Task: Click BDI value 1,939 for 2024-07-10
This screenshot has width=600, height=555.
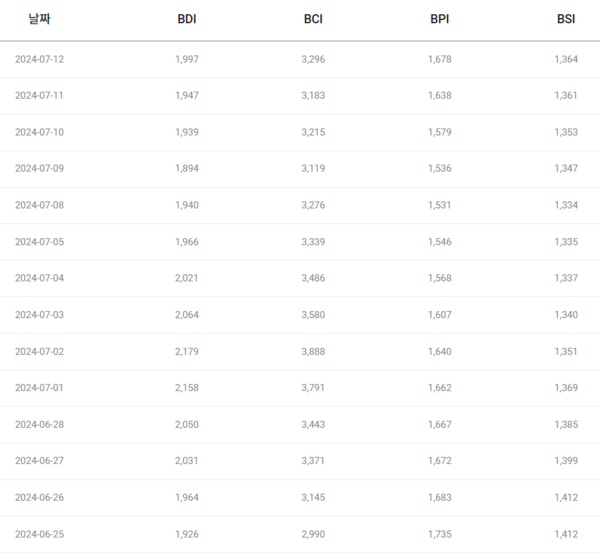Action: [x=187, y=132]
